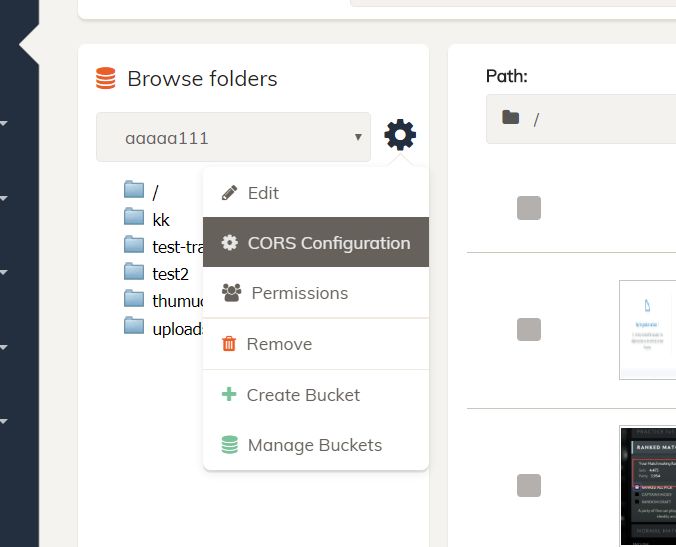This screenshot has width=676, height=547.
Task: Click the gear settings icon beside bucket dropdown
Action: click(x=400, y=134)
